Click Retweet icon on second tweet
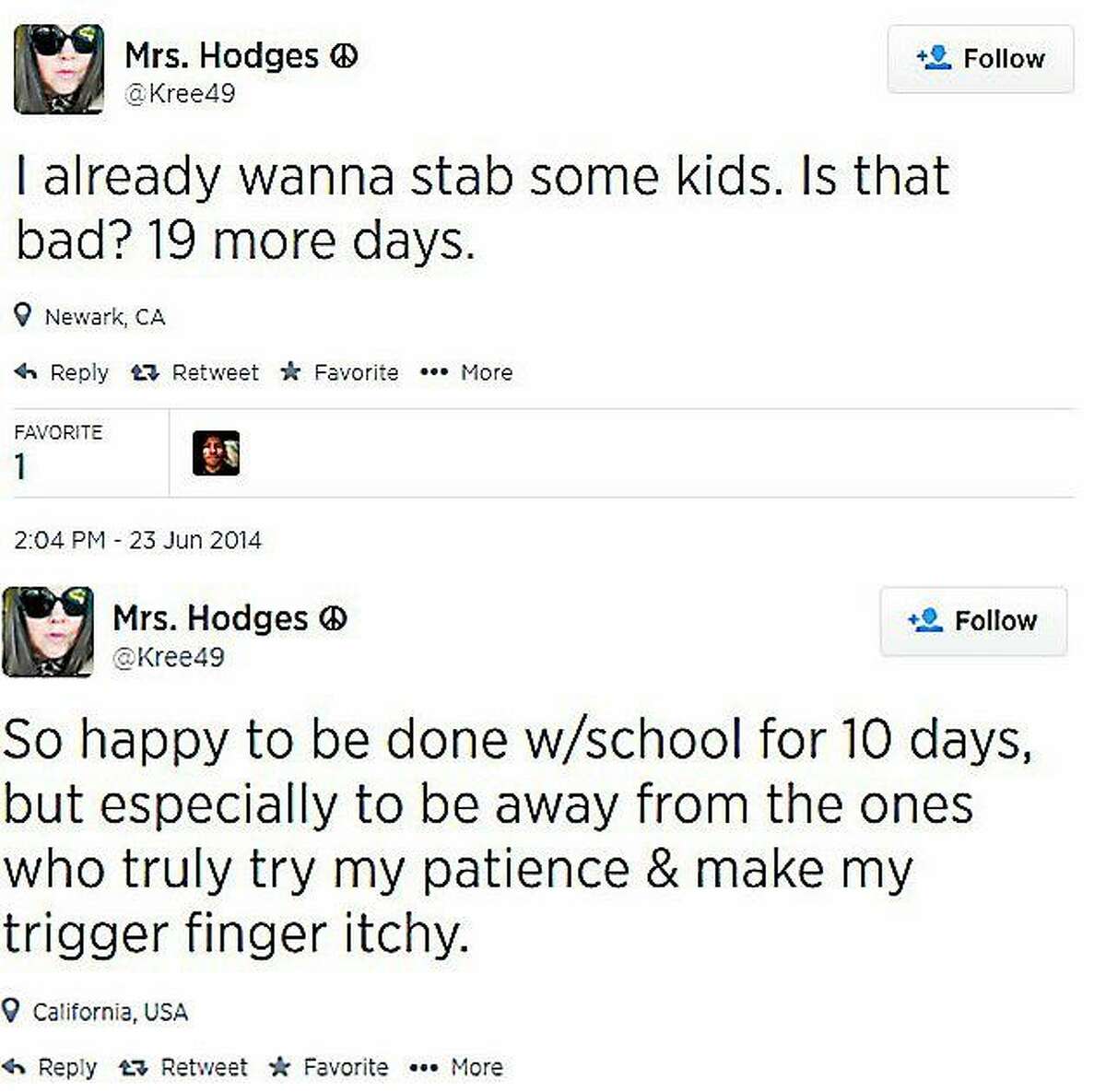 tap(133, 1067)
